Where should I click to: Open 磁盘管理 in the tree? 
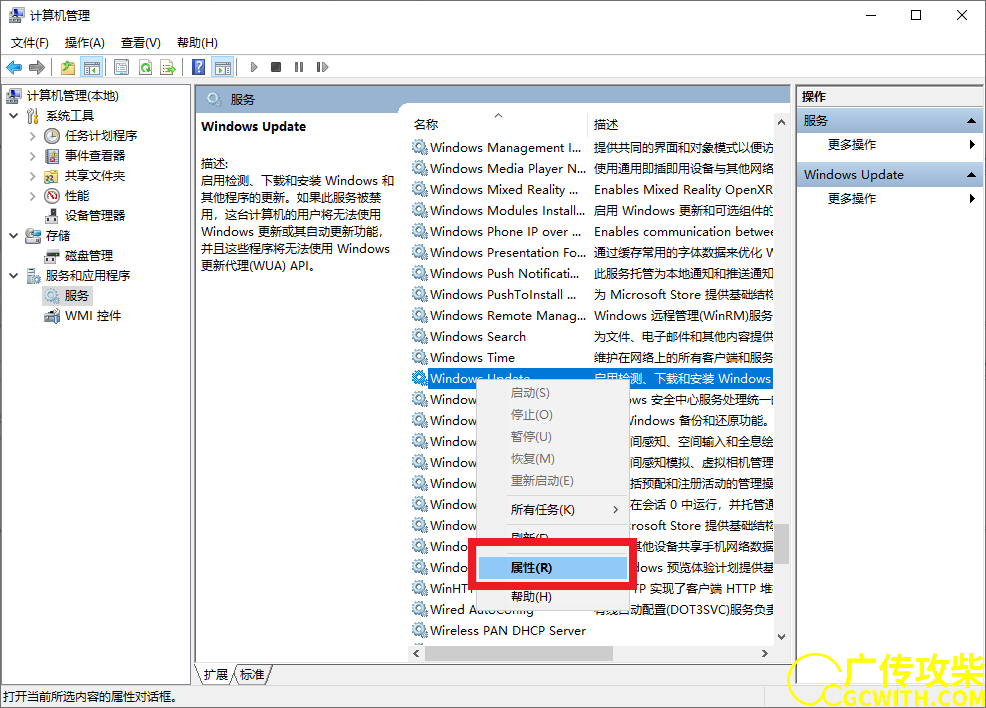[x=89, y=256]
